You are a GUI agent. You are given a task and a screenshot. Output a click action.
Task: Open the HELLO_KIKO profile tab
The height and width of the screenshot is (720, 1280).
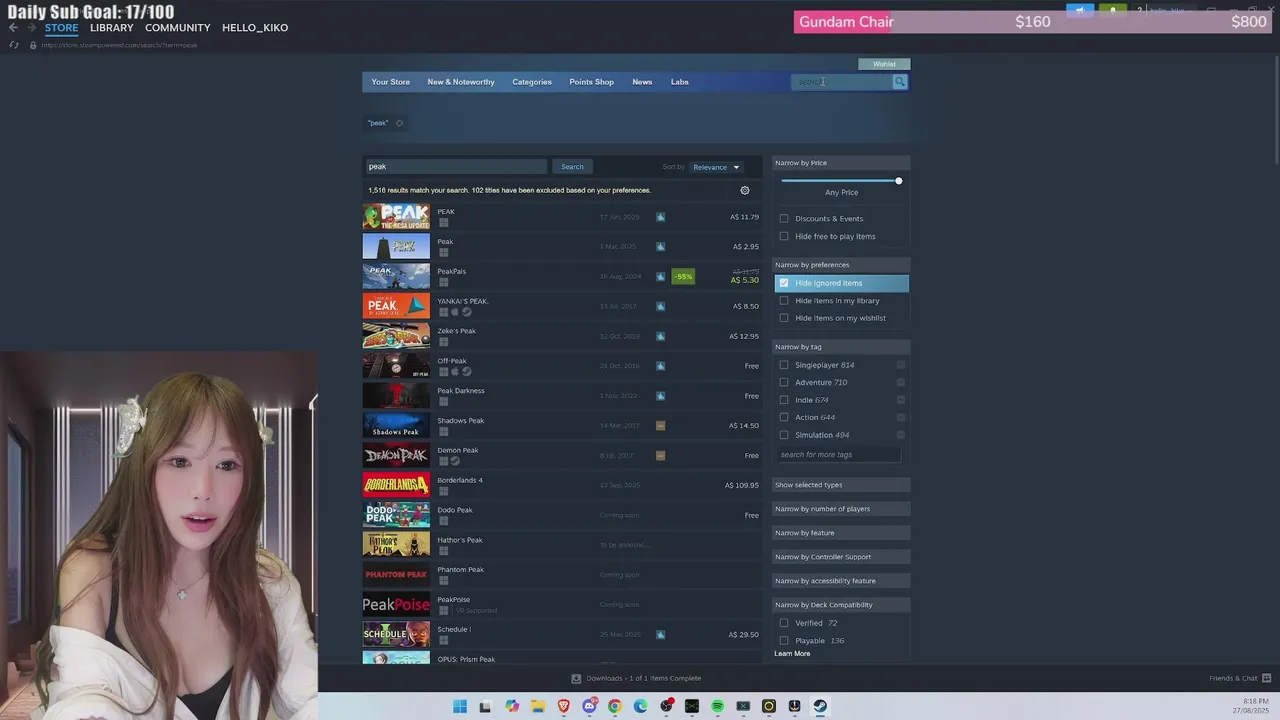click(255, 28)
